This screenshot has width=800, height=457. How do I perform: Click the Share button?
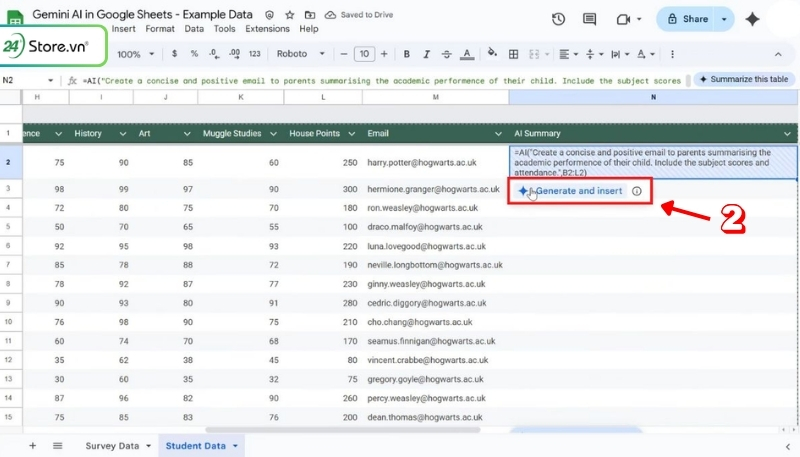(687, 19)
